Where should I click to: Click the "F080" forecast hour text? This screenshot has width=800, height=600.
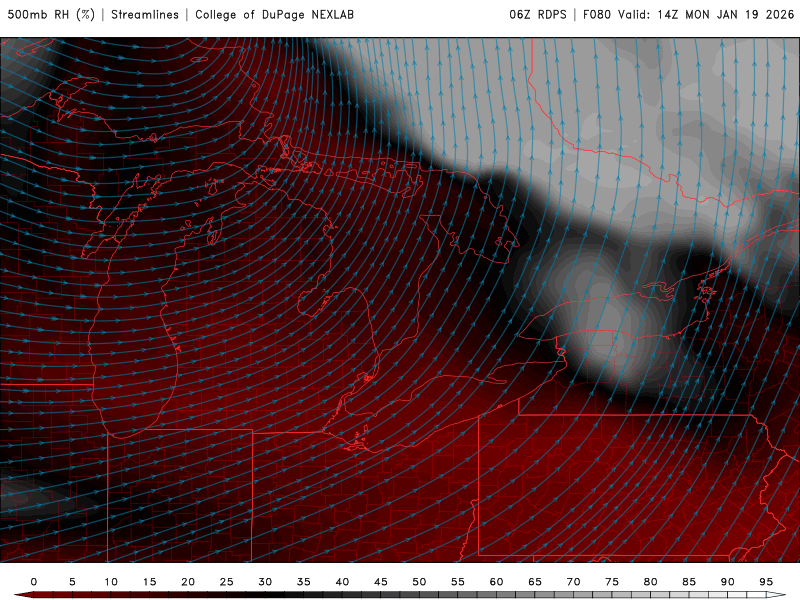[x=596, y=15]
